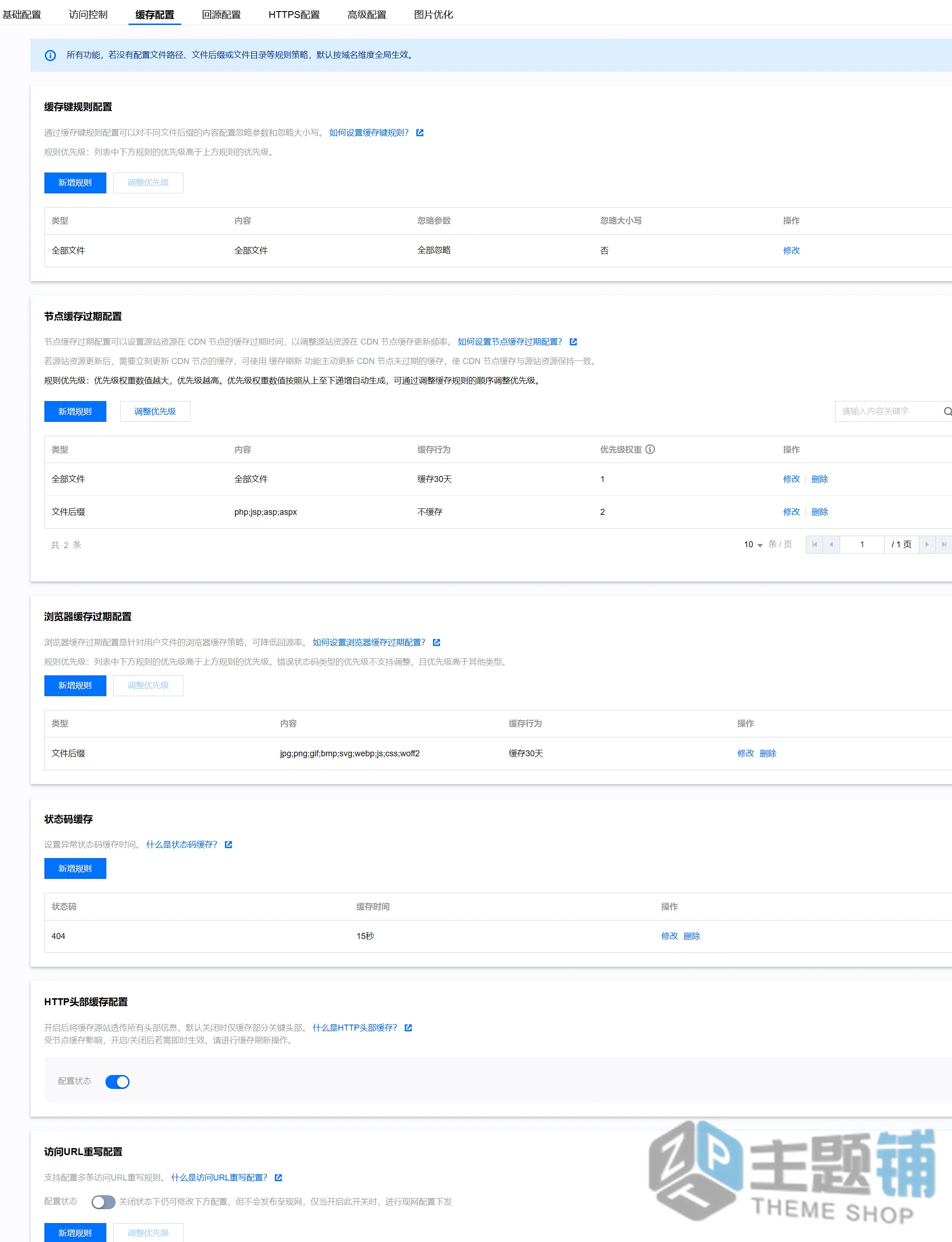Click 调整优先级 in 缓存键规则配置 section
The height and width of the screenshot is (1242, 952).
click(x=148, y=183)
